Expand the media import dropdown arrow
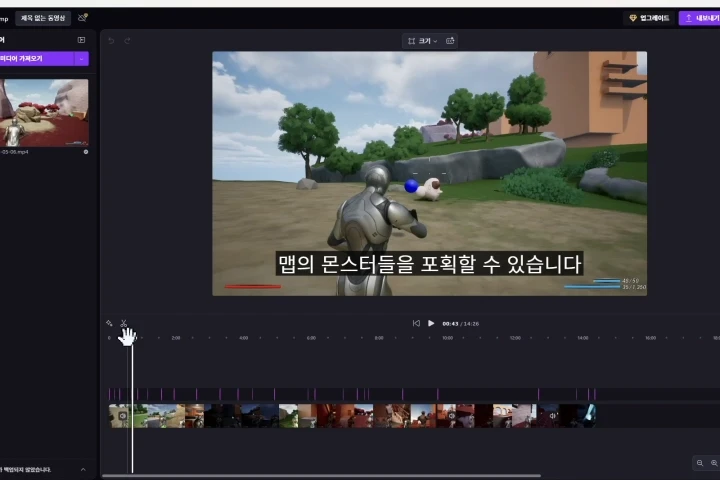Viewport: 720px width, 480px height. coord(81,59)
